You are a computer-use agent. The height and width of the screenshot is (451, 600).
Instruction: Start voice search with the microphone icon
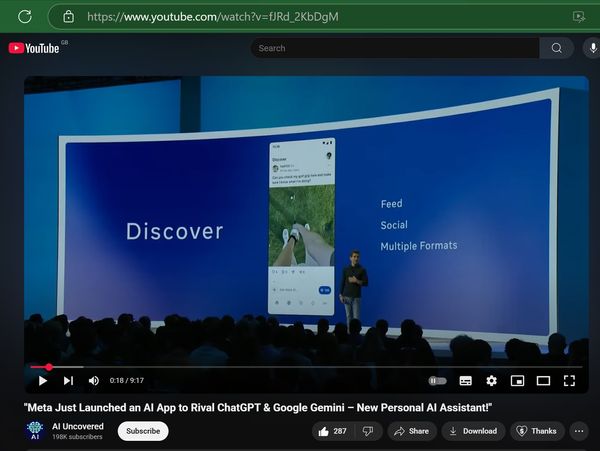[593, 48]
